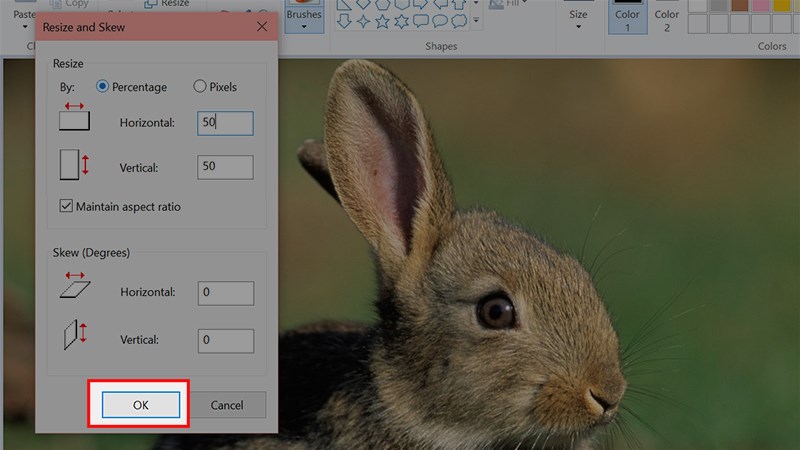Open the Size dropdown

point(578,20)
